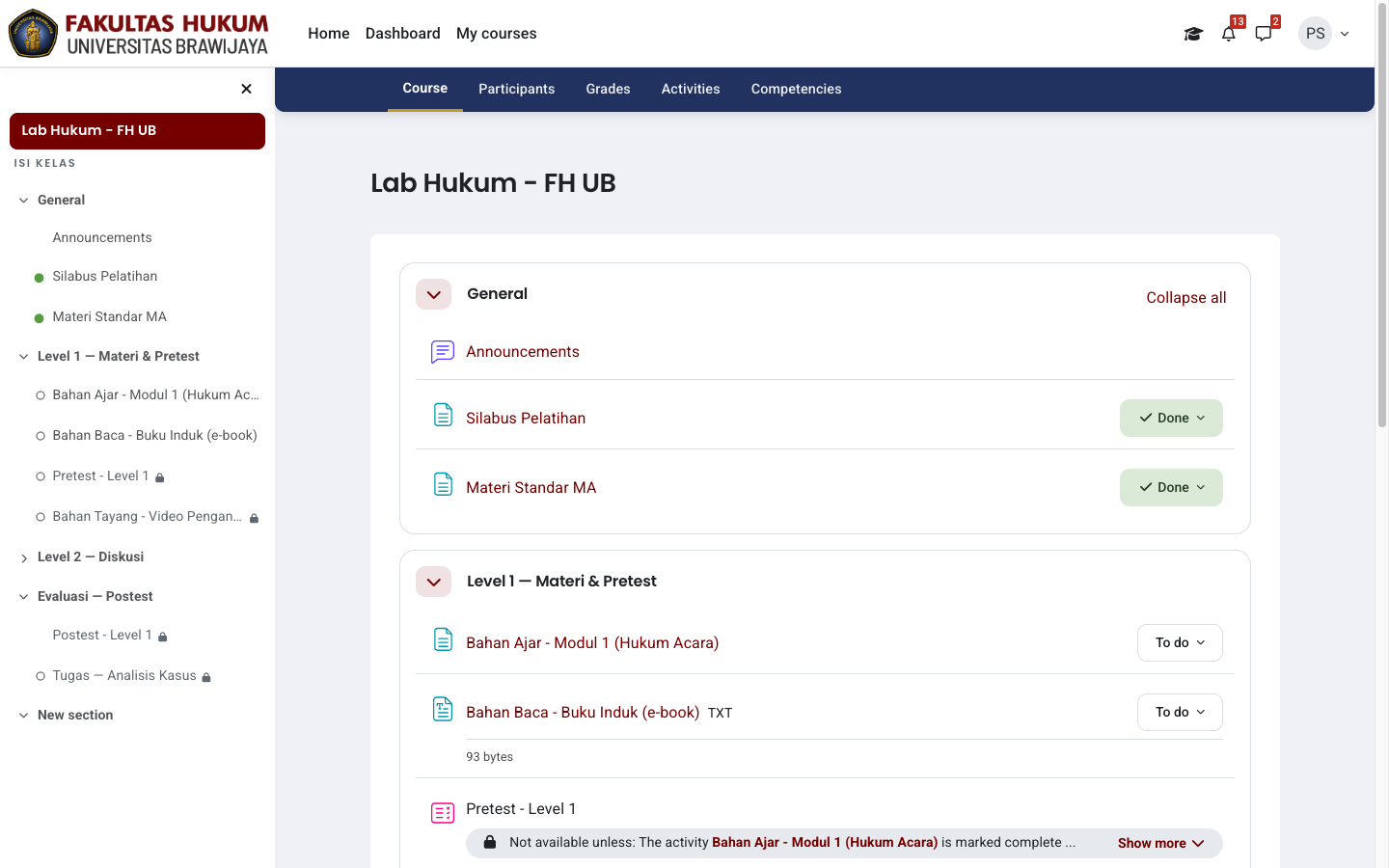Open the notifications bell icon
Viewport: 1389px width, 868px height.
1228,34
